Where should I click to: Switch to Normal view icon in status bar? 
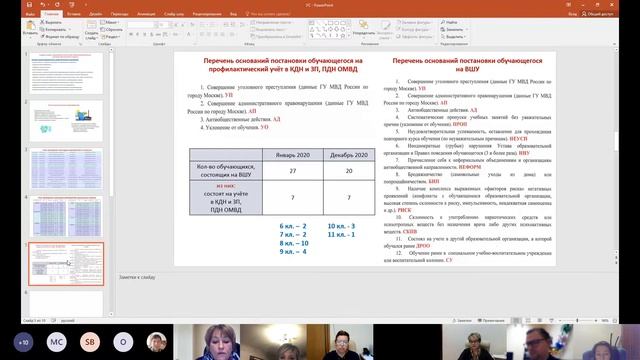click(516, 320)
